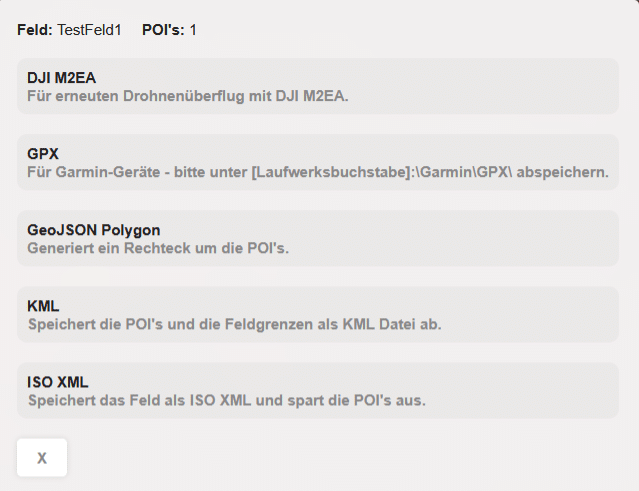Screen dimensions: 639x491
Task: Export as GeoJSON Polygon
Action: 318,238
